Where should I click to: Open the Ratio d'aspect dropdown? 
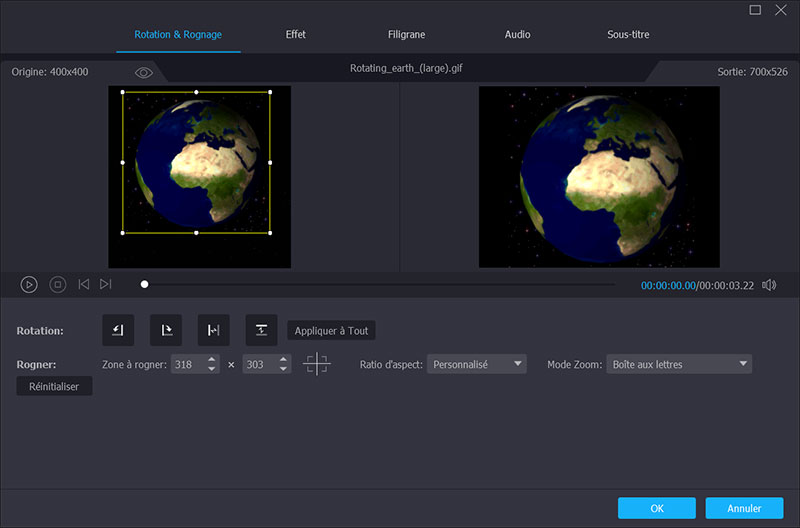tap(476, 365)
